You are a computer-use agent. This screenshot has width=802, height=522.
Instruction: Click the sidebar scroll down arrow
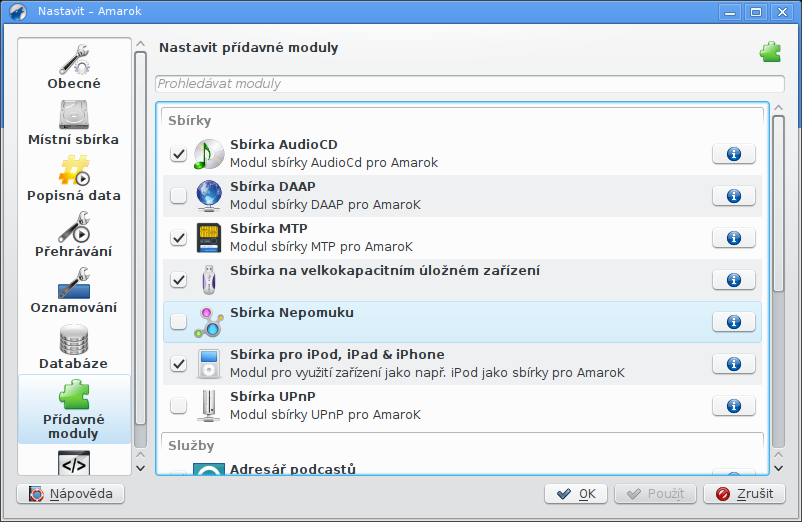click(x=141, y=468)
